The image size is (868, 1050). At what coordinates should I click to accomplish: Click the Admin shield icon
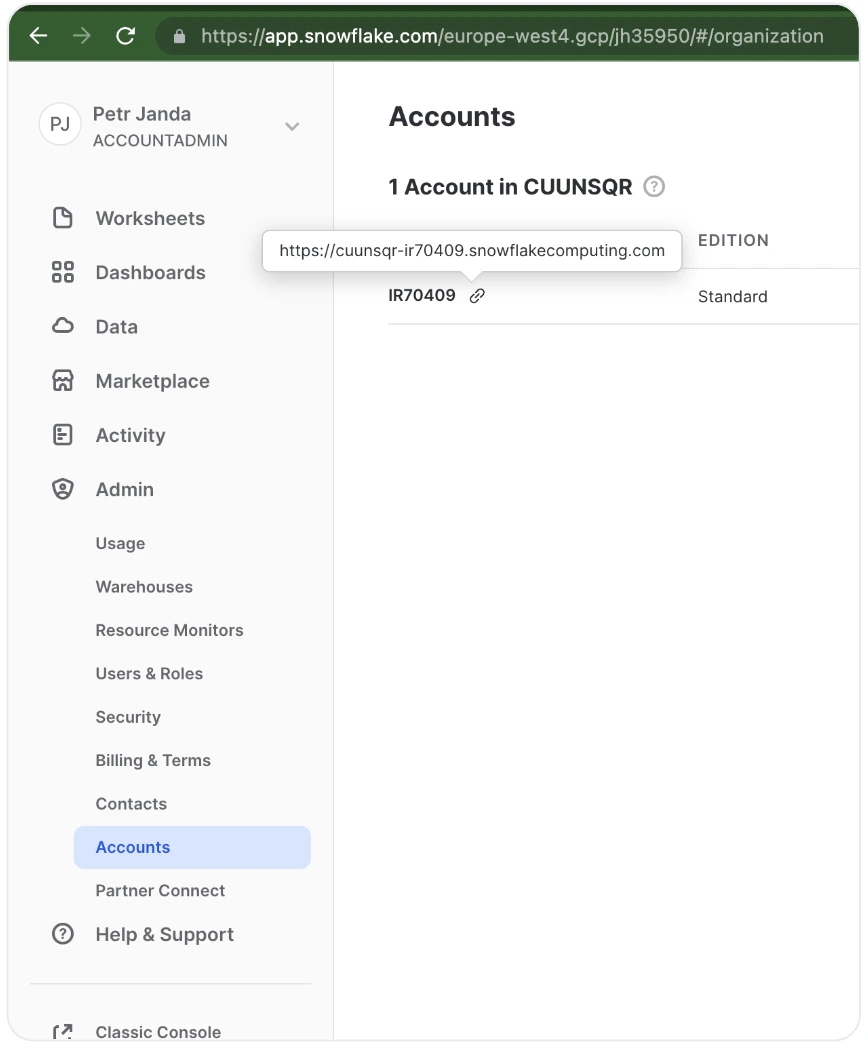pyautogui.click(x=62, y=489)
